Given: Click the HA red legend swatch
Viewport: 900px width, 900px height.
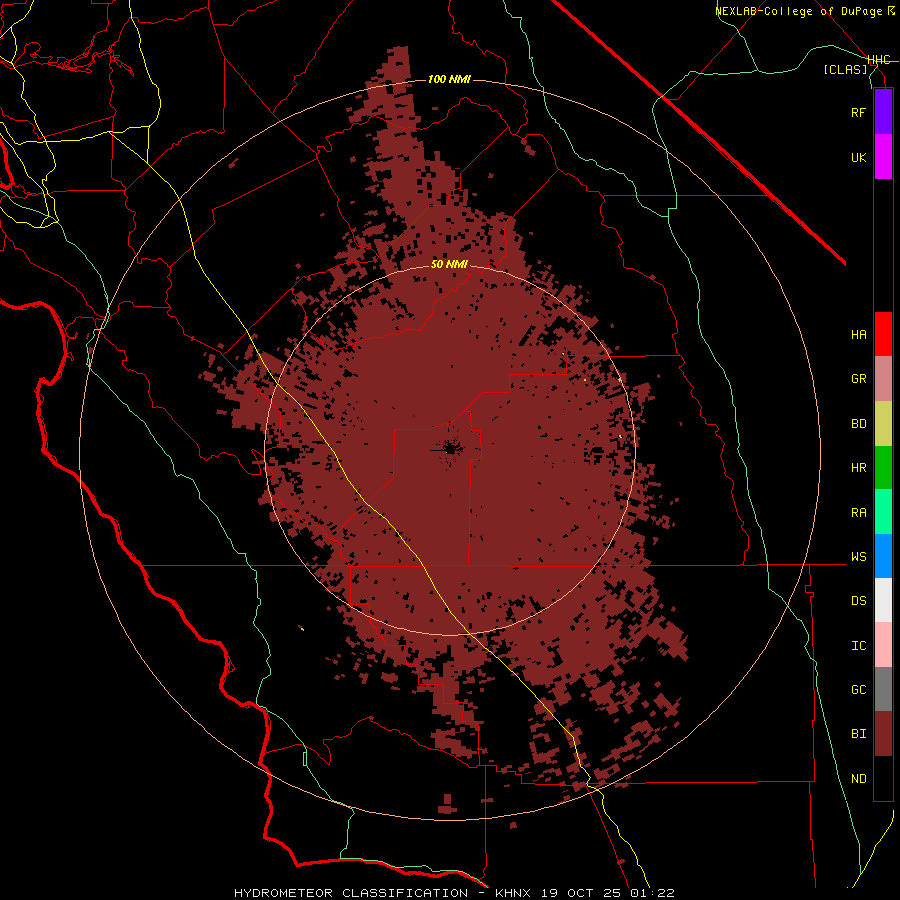Looking at the screenshot, I should tap(883, 334).
